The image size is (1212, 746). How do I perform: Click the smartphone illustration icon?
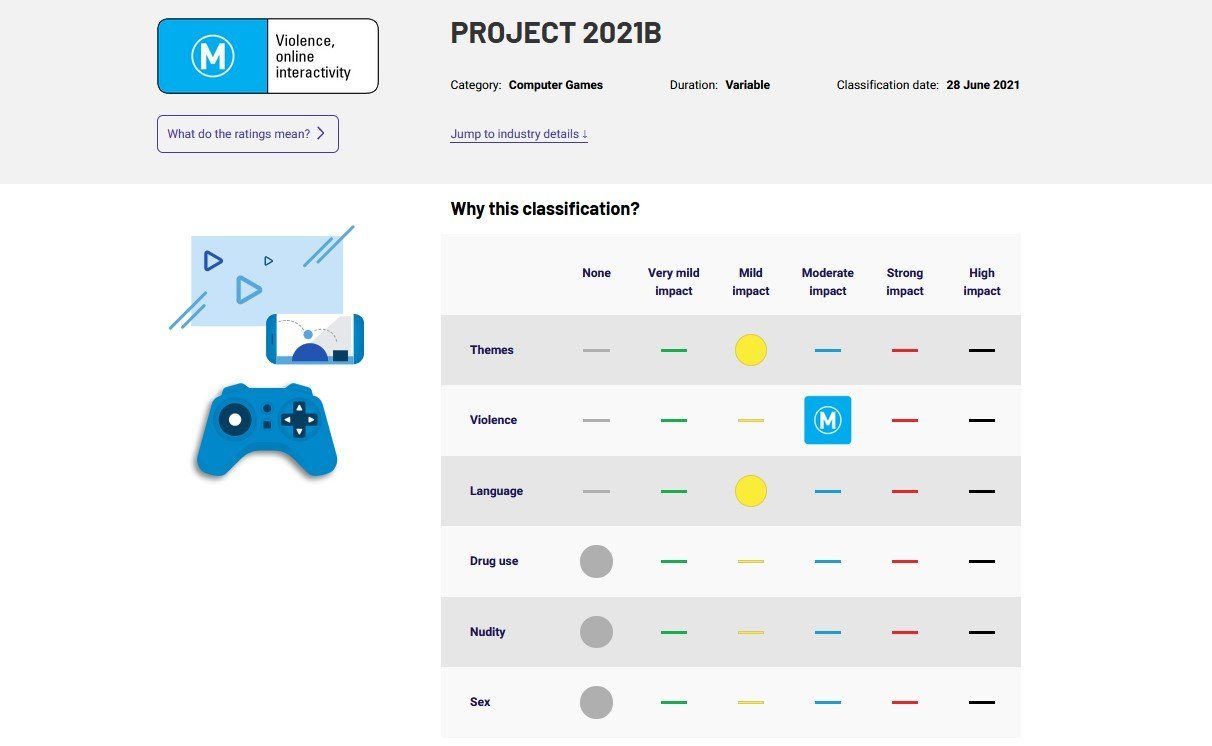click(315, 339)
